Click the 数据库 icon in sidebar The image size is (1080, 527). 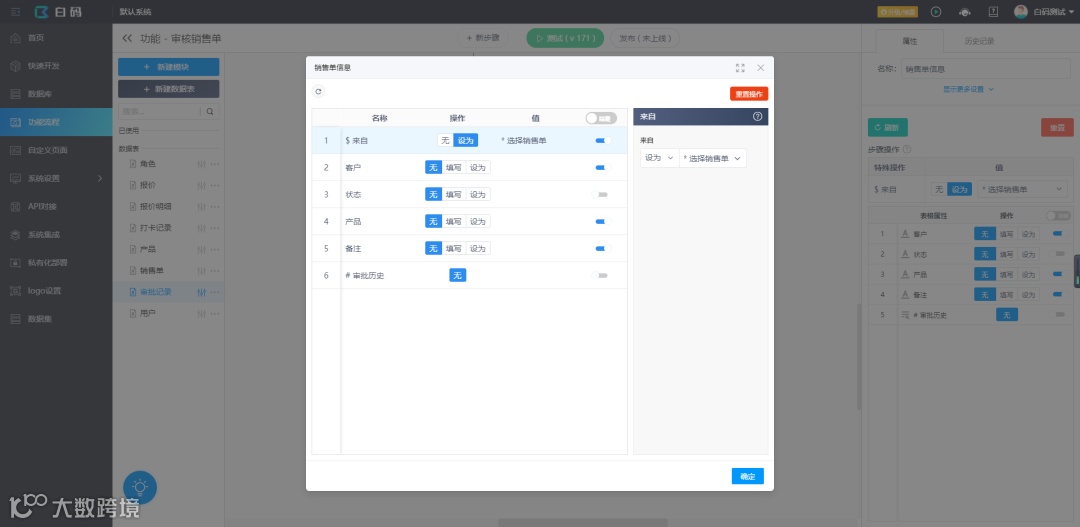(x=15, y=94)
